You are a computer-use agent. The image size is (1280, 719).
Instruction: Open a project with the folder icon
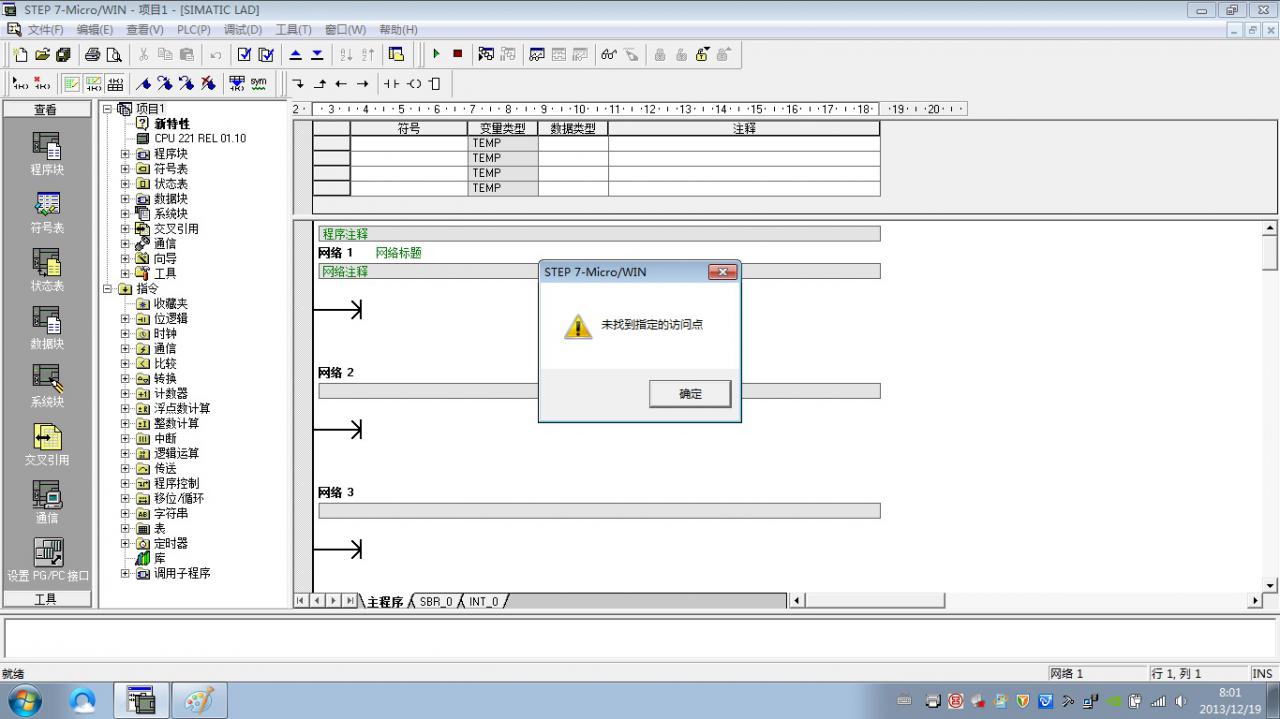(x=42, y=54)
